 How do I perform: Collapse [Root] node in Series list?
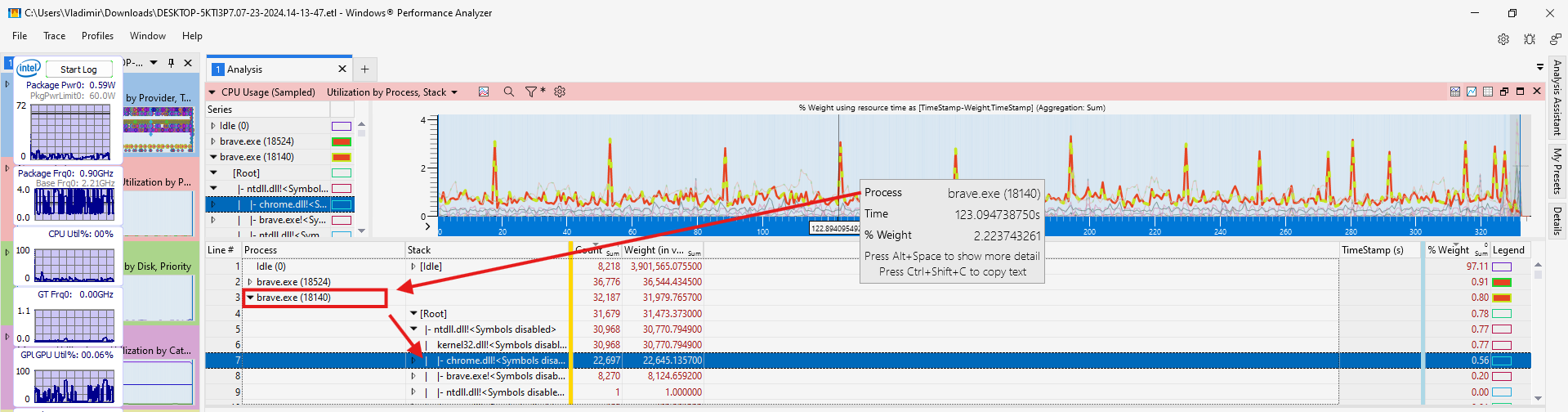213,173
